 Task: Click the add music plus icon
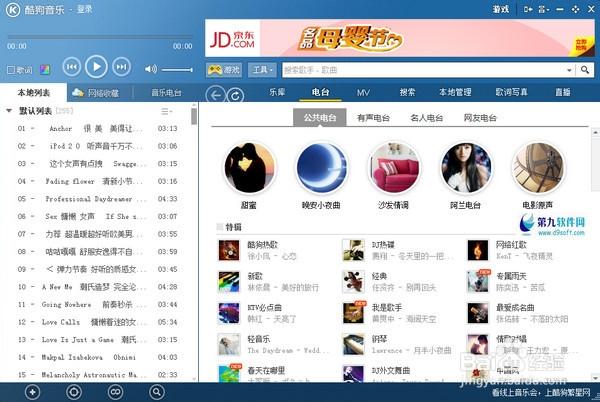click(33, 392)
